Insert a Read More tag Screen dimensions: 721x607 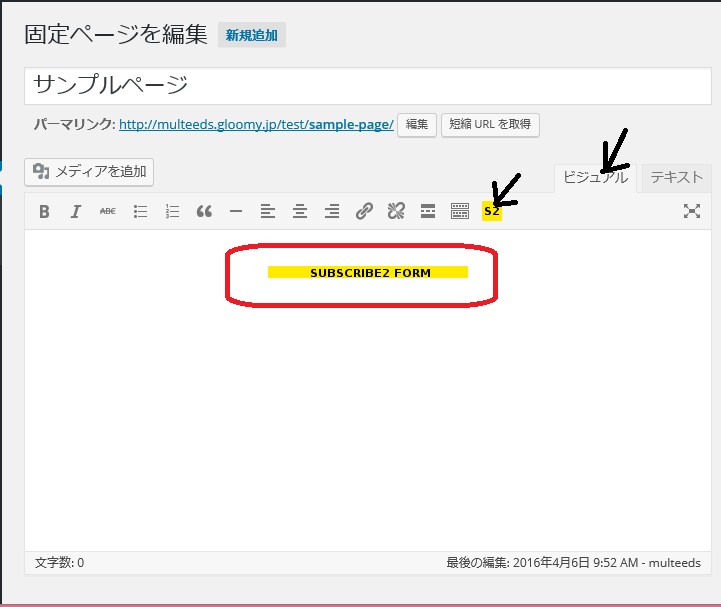[428, 211]
